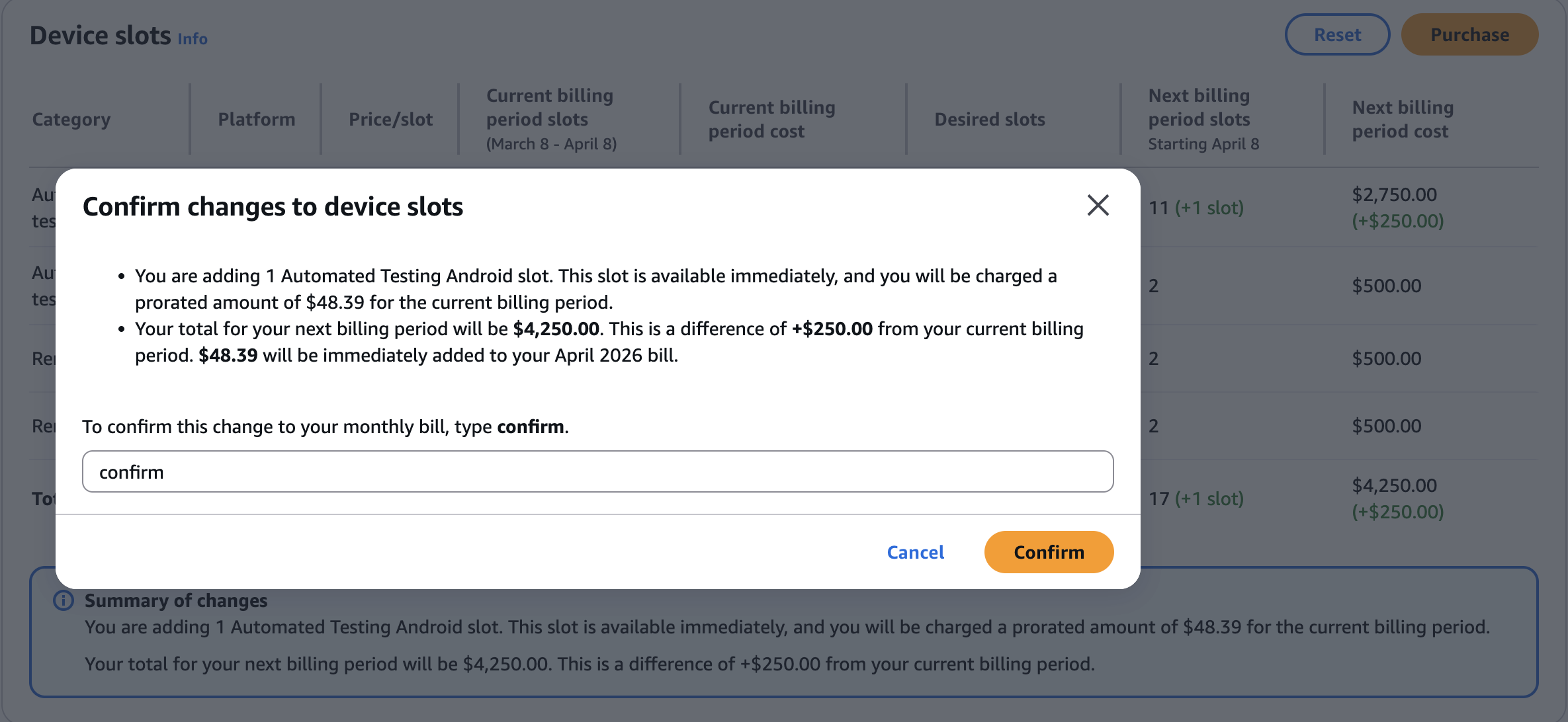Screen dimensions: 1568x722
Task: Click the Purchase button
Action: (x=1469, y=34)
